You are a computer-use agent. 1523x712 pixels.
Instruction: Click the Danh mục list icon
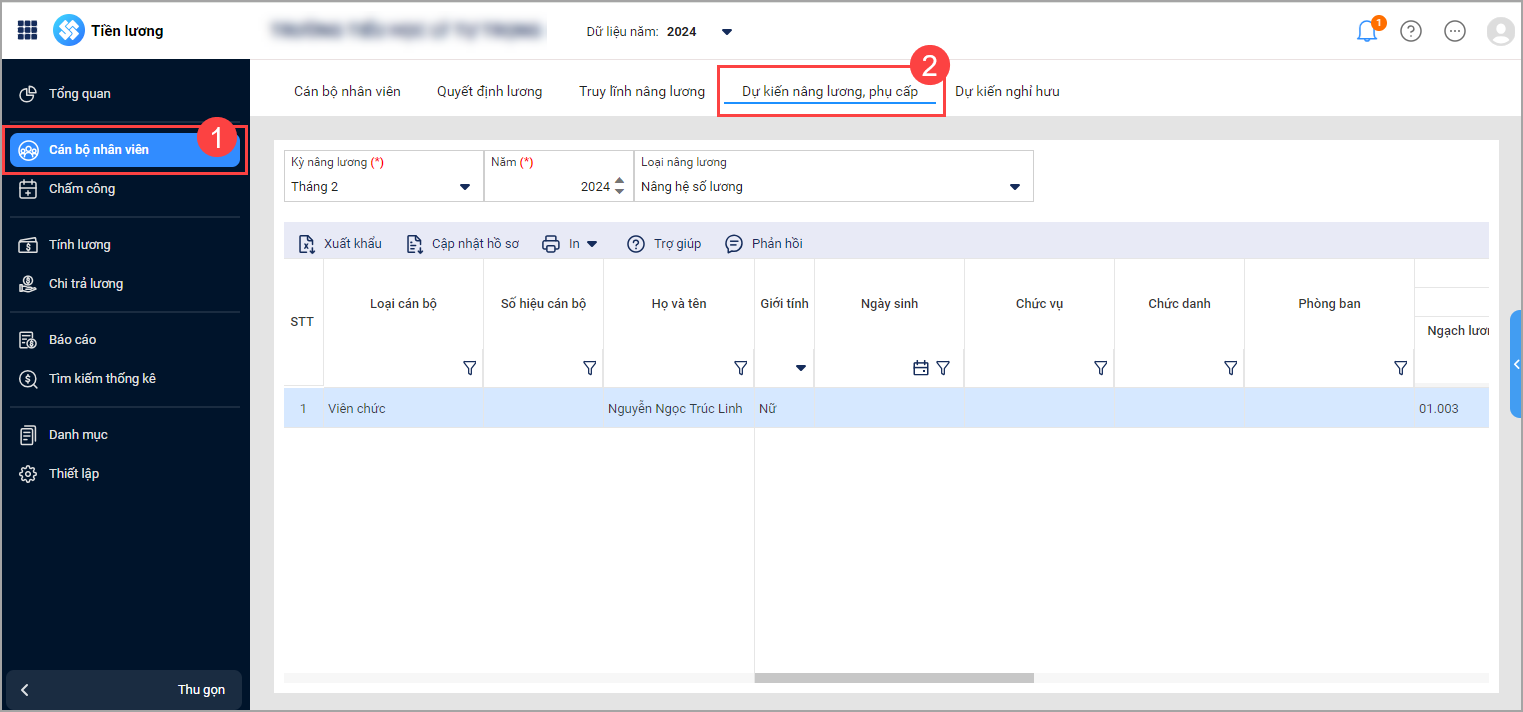point(29,435)
